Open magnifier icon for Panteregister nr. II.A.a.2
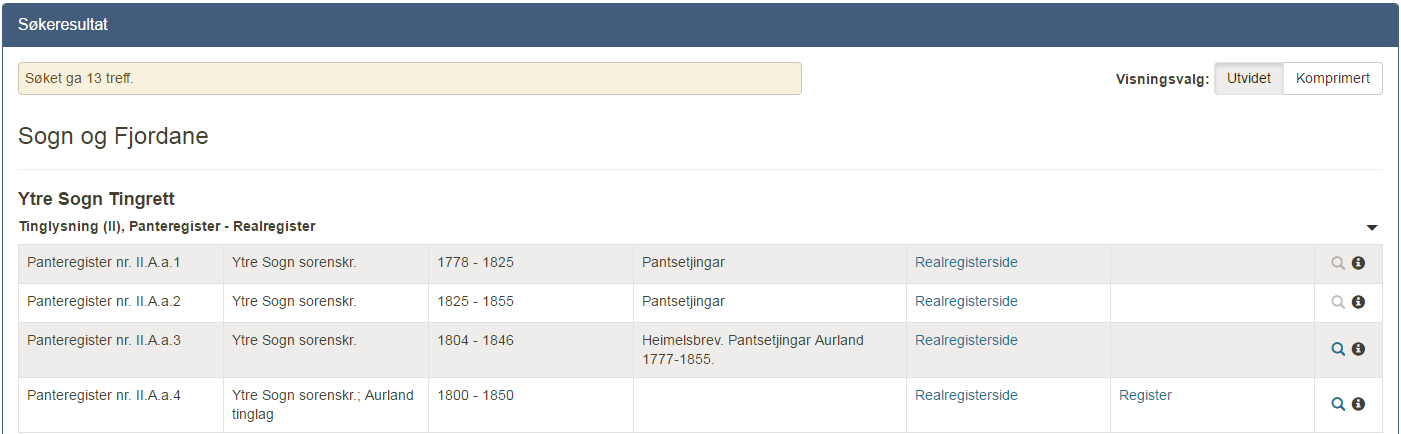Viewport: 1401px width, 434px height. [1338, 302]
